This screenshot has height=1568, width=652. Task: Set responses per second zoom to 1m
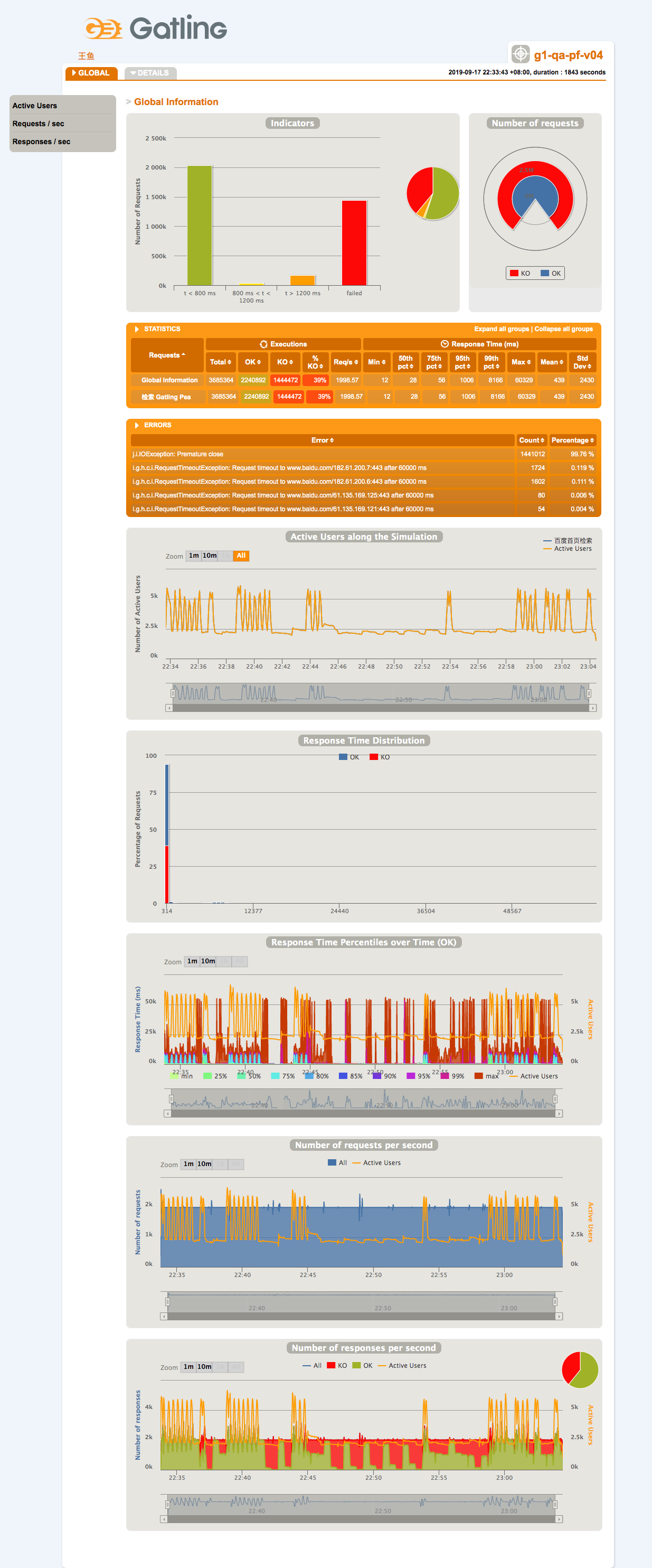tap(188, 1367)
